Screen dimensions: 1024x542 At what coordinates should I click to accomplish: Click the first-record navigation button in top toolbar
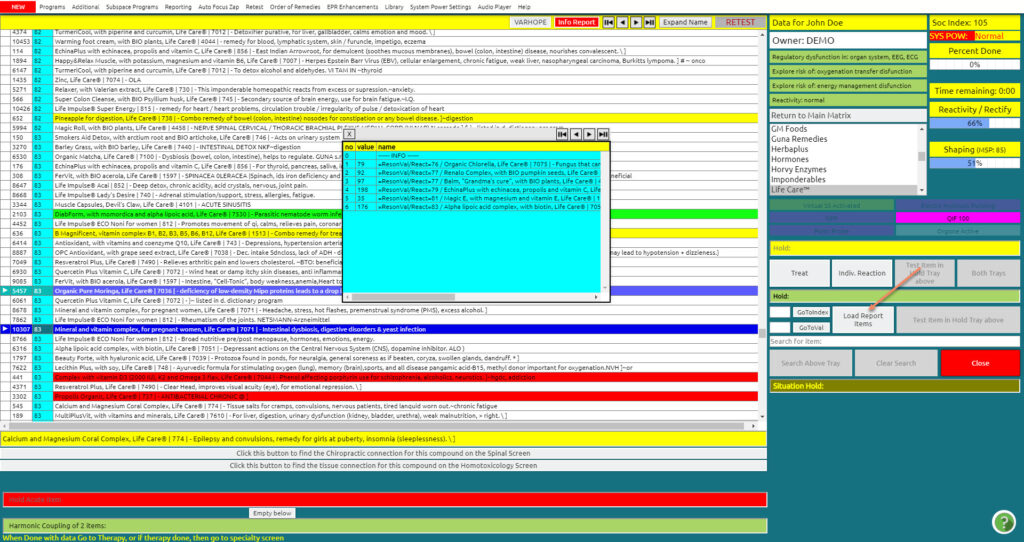coord(609,21)
